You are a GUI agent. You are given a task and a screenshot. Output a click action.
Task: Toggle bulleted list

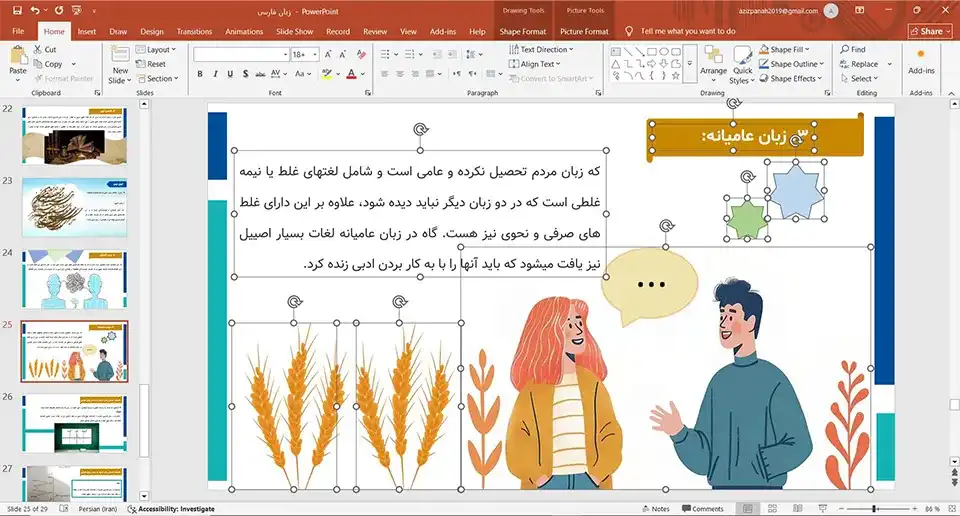tap(385, 54)
